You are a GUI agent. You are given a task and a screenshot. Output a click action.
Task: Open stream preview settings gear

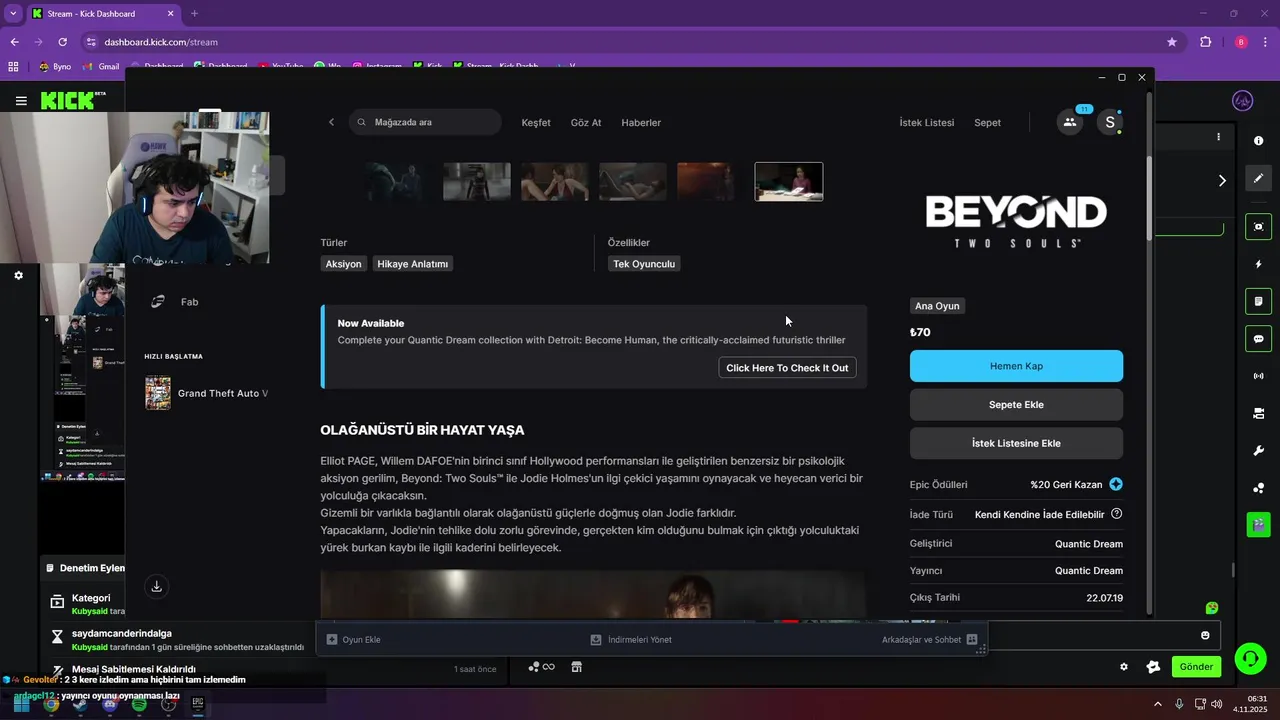pyautogui.click(x=18, y=275)
